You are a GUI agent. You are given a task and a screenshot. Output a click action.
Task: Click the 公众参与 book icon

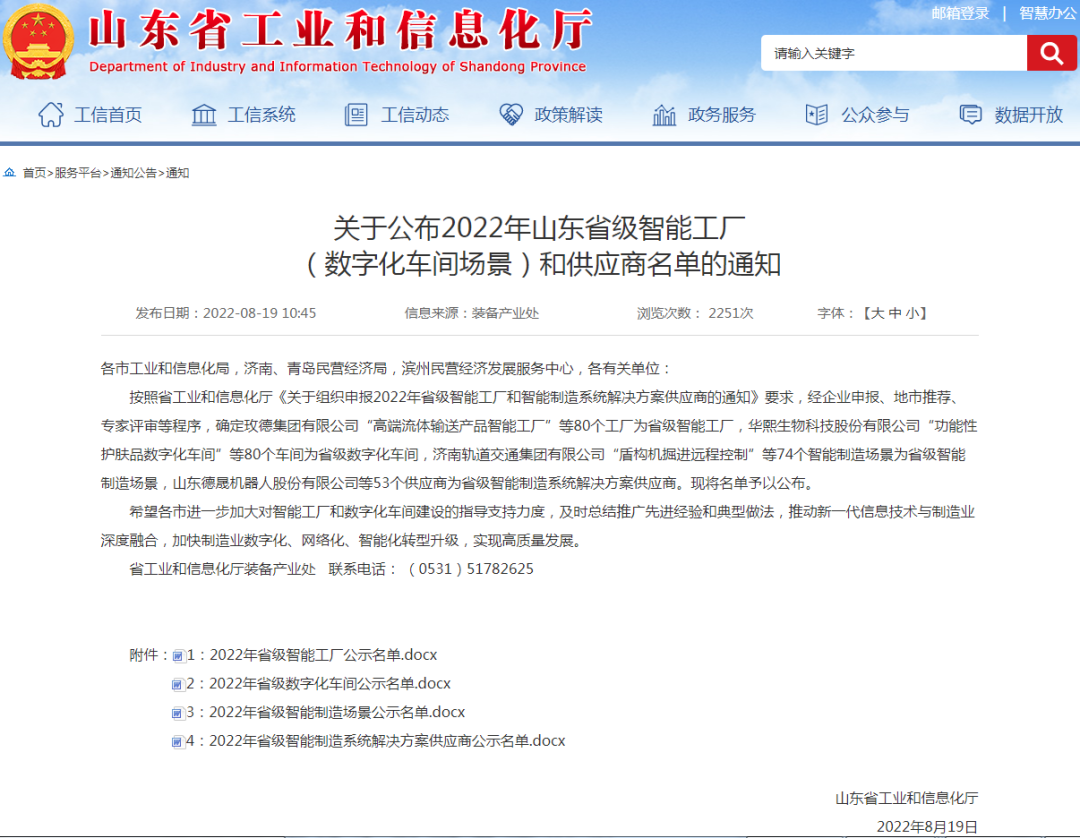point(817,114)
